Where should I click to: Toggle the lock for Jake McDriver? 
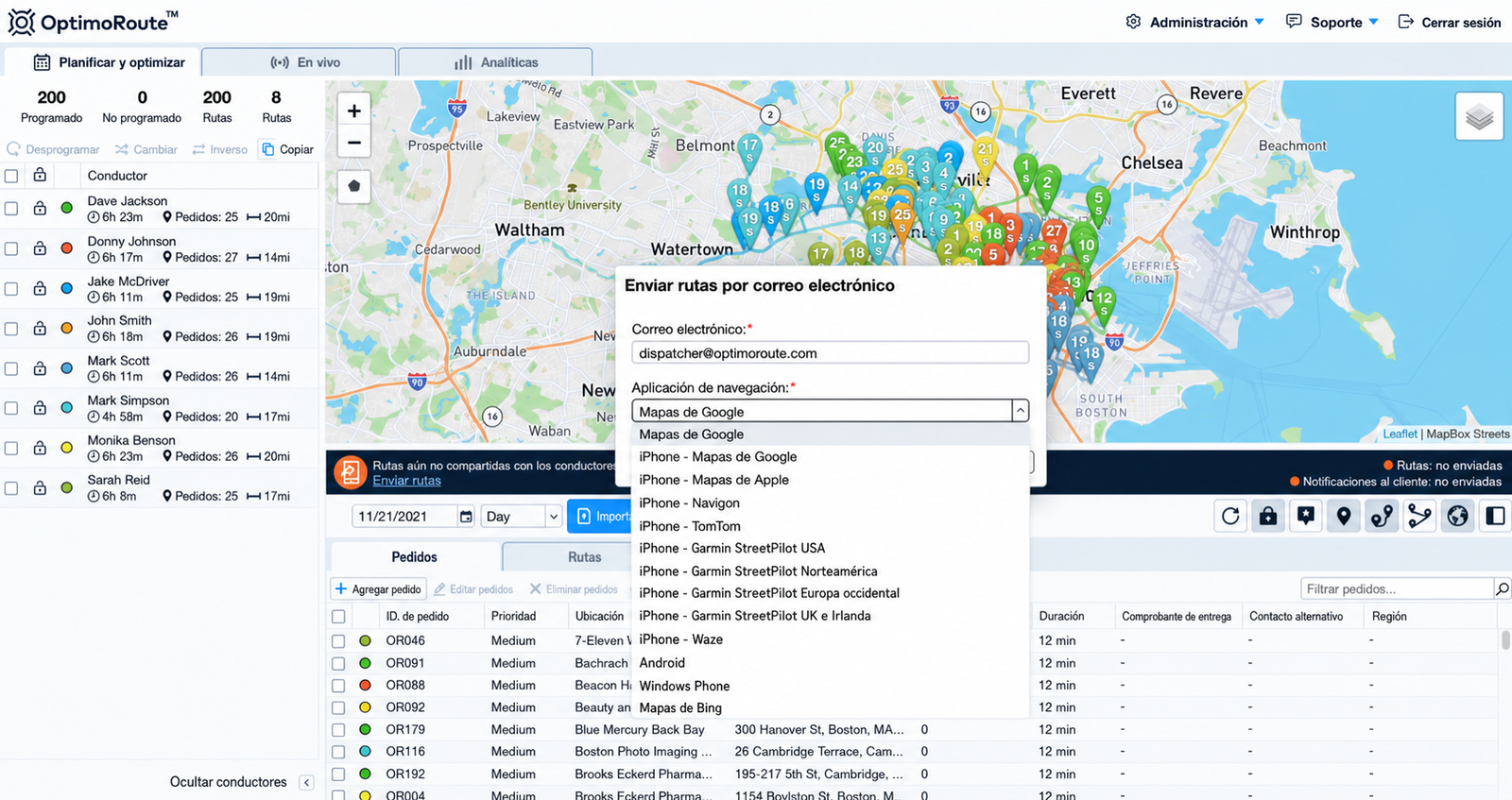(x=40, y=288)
